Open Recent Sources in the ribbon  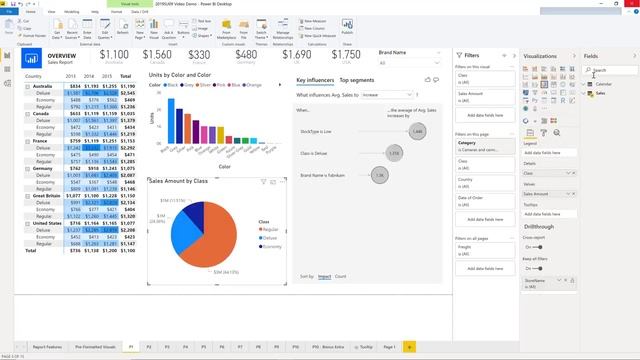72,29
